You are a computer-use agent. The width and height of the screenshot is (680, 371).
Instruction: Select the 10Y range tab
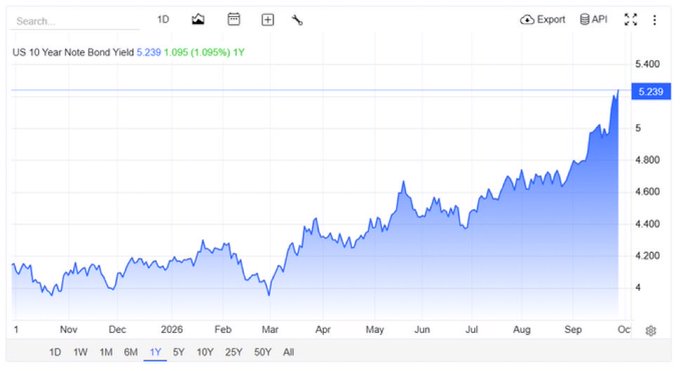click(x=205, y=352)
